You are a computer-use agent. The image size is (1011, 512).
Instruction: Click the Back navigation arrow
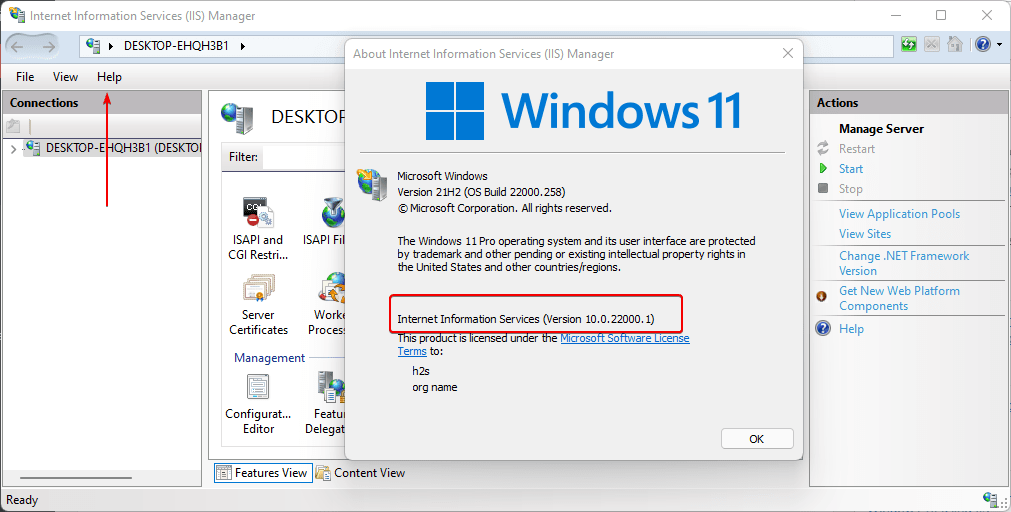click(17, 46)
